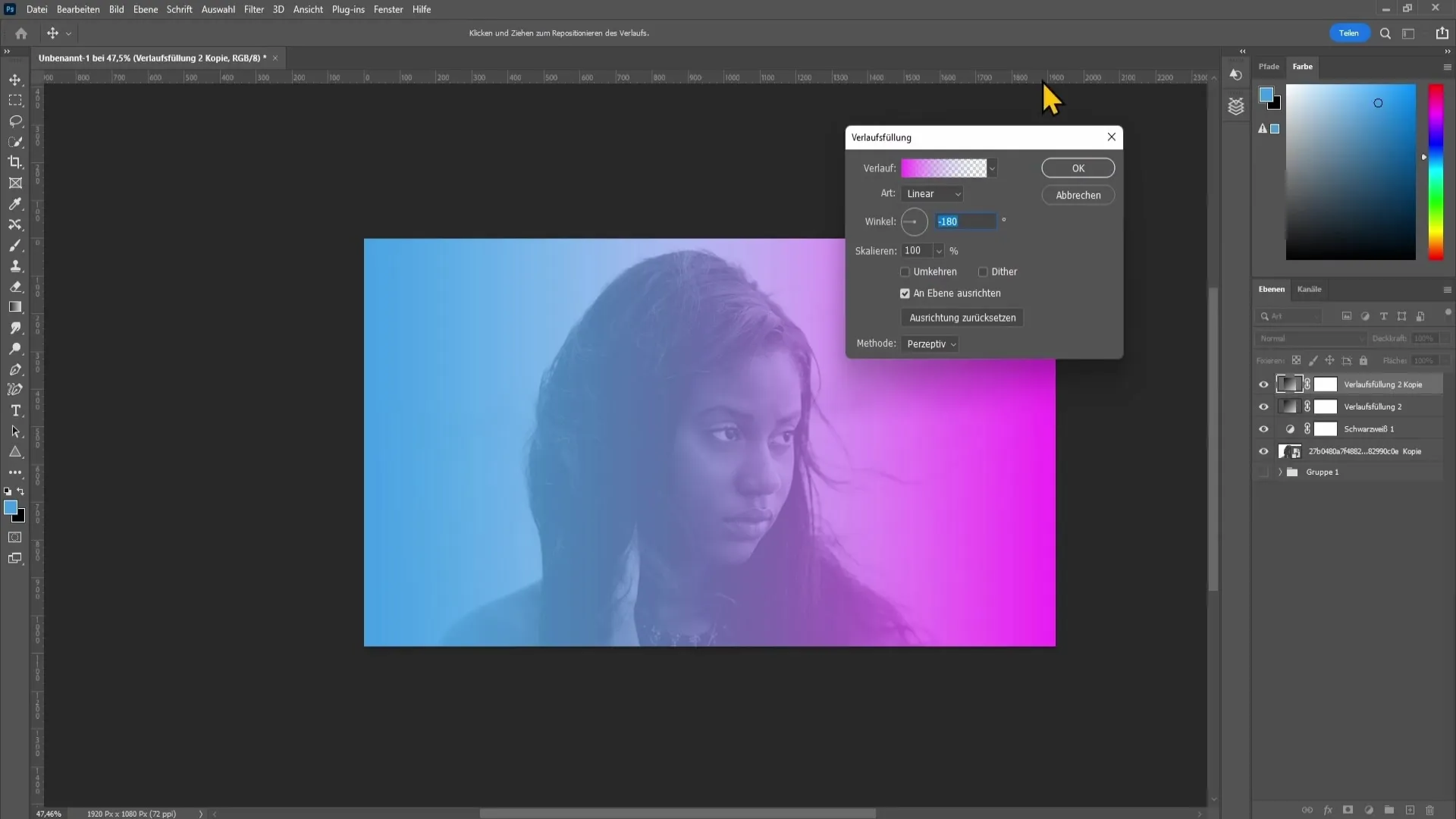The width and height of the screenshot is (1456, 819).
Task: Click the gradient preview swatch in dialog
Action: click(943, 168)
